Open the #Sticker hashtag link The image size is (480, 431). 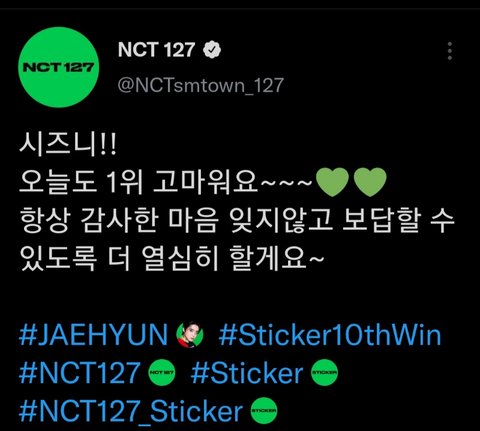click(x=247, y=373)
